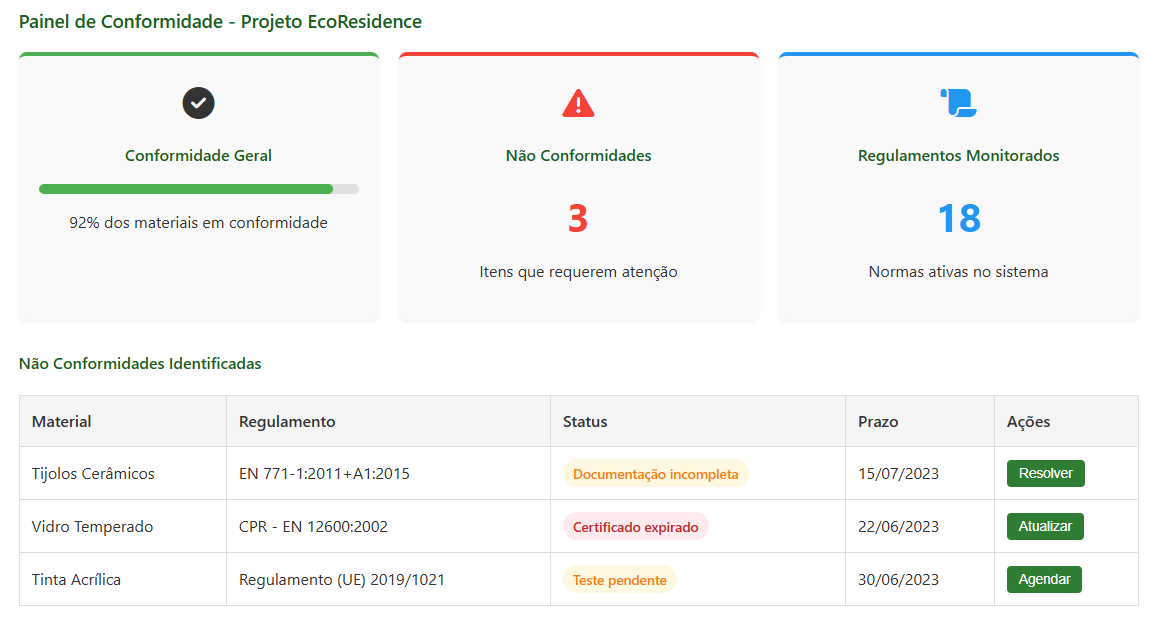Click the red warning triangle icon
The image size is (1153, 632).
pyautogui.click(x=578, y=103)
